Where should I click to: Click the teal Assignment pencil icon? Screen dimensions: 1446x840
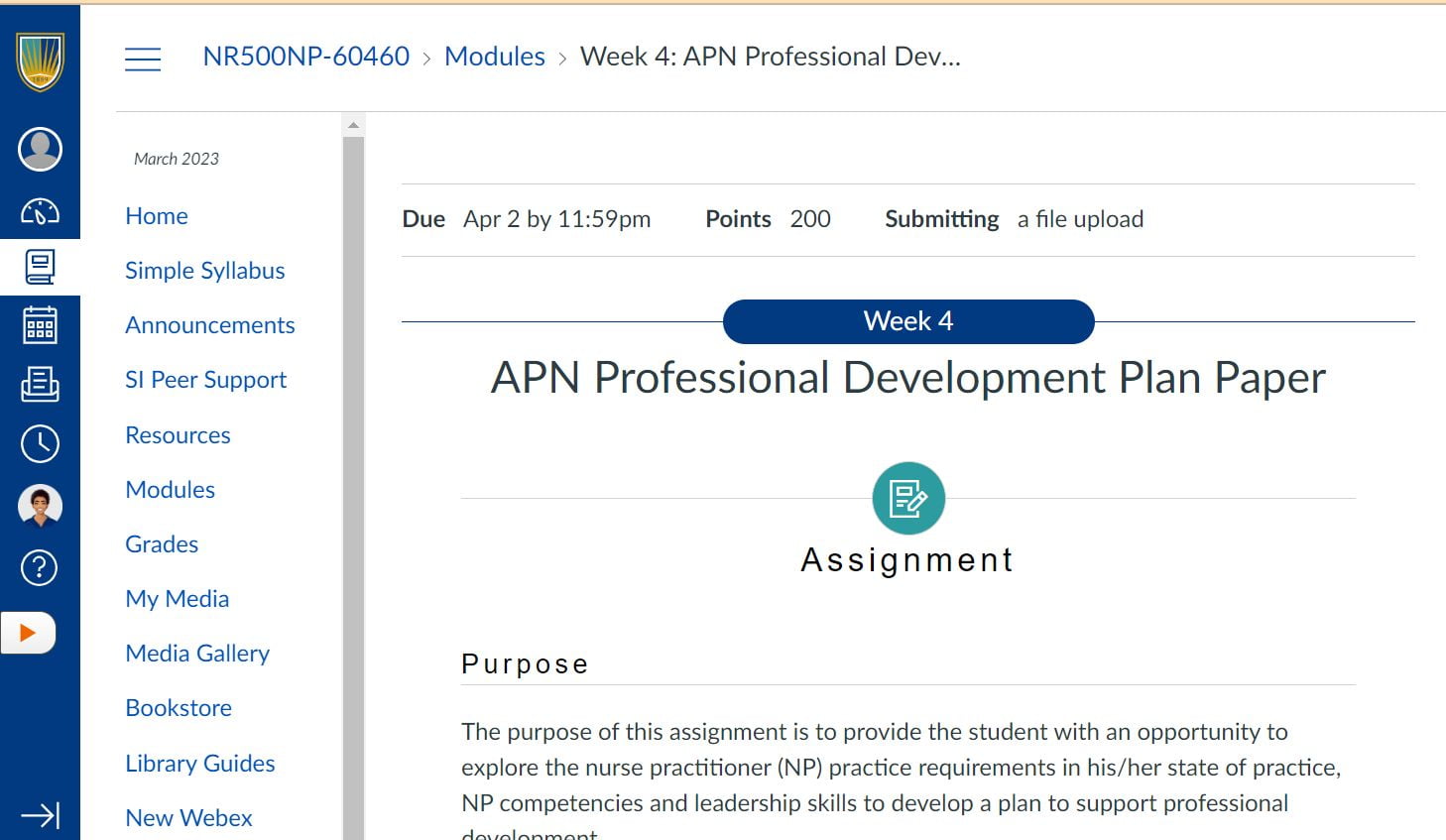pyautogui.click(x=908, y=498)
